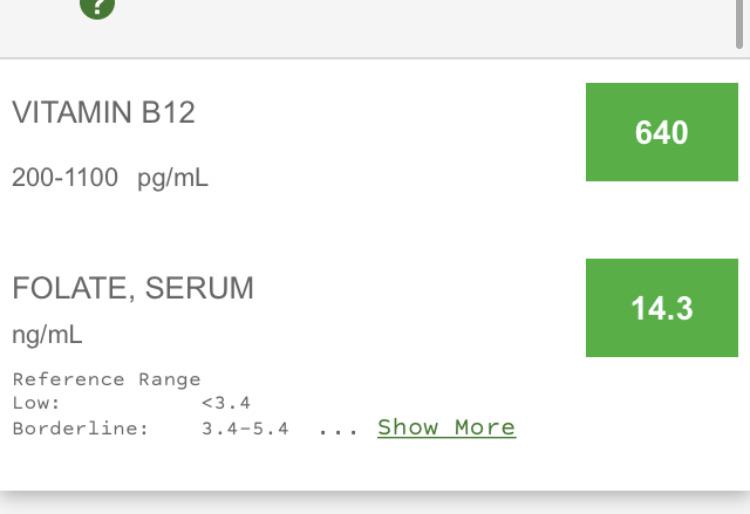The image size is (750, 514).
Task: Click the Reference Range heading
Action: pos(106,379)
